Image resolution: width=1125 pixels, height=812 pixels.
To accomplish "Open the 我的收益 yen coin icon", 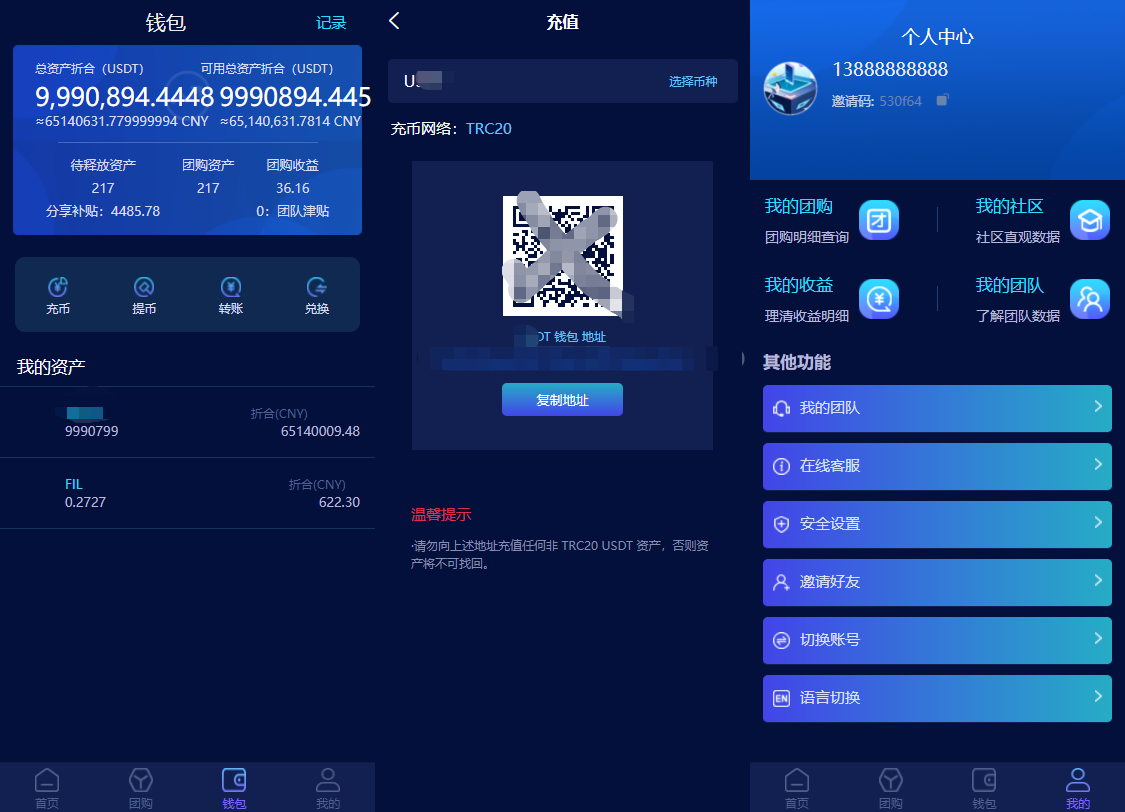I will click(x=879, y=298).
